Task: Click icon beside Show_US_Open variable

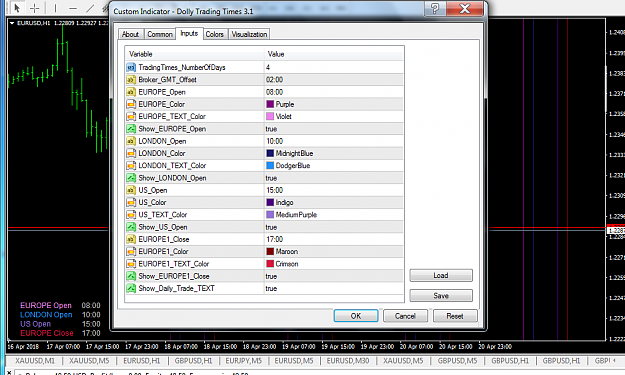Action: click(131, 227)
